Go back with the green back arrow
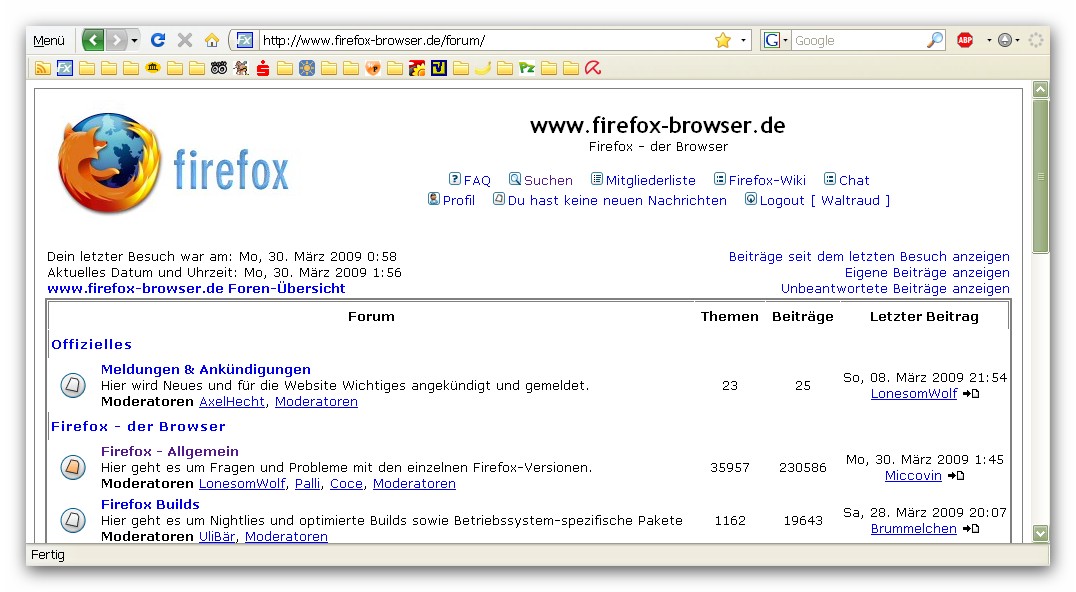Screen dimensions: 1076x592 (93, 40)
